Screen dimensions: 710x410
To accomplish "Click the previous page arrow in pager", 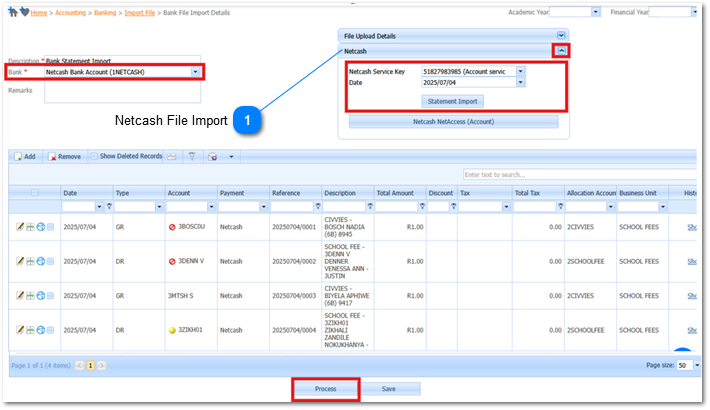I will (x=80, y=366).
